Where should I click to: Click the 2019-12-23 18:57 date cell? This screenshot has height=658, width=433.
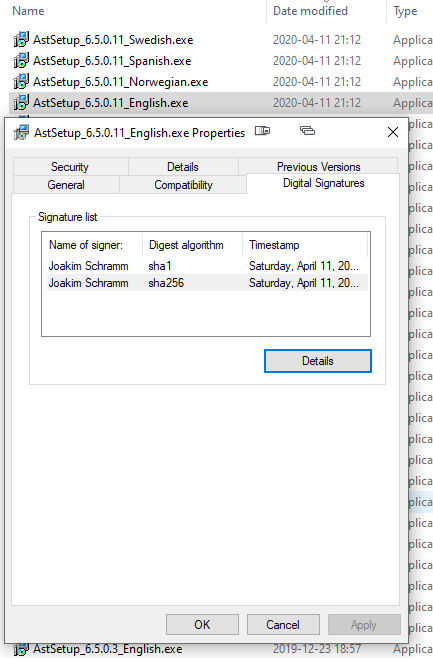pyautogui.click(x=317, y=649)
